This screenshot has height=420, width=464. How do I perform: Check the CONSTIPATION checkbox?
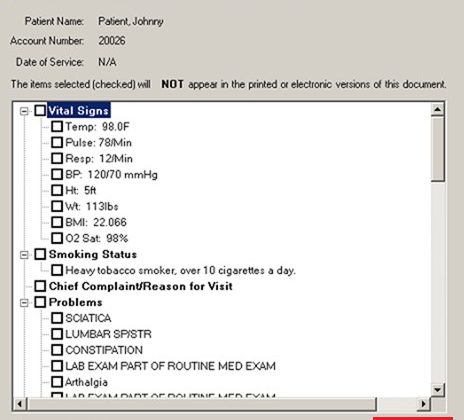(57, 350)
